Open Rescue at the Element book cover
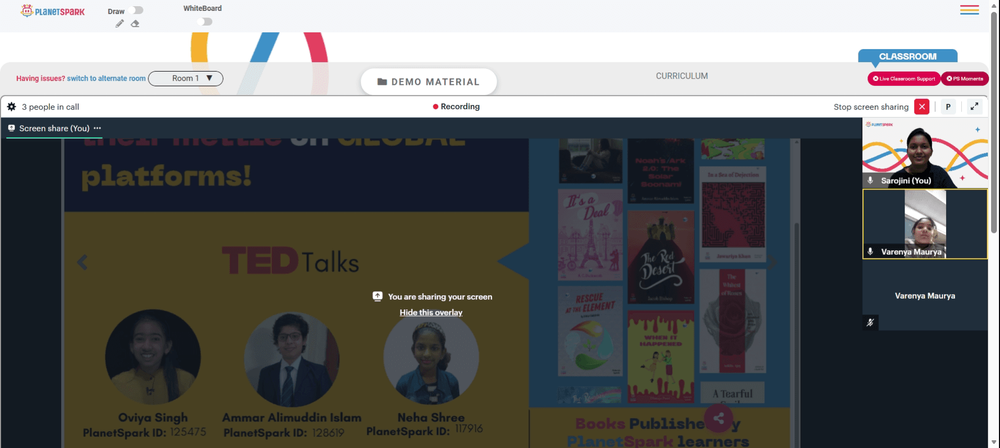 click(x=591, y=331)
